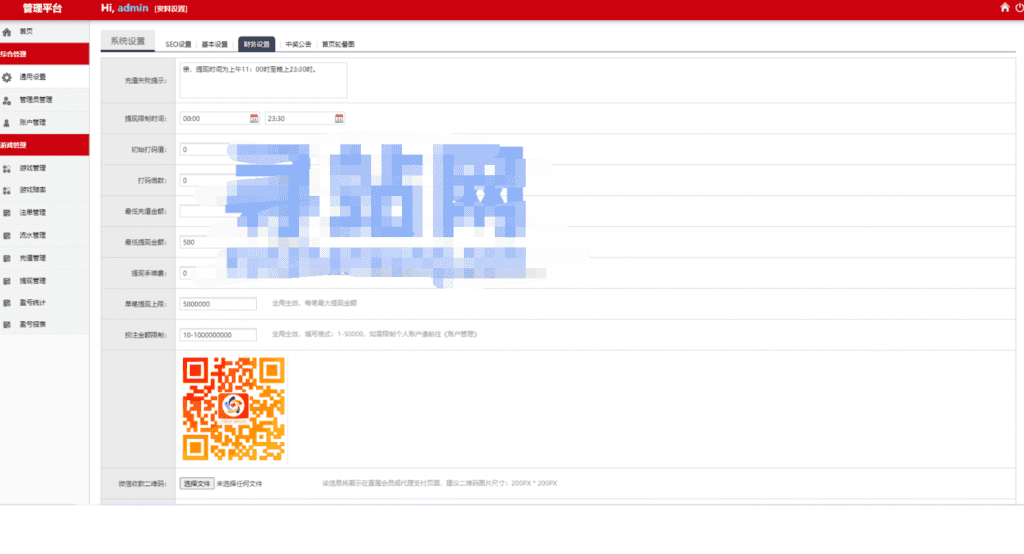The image size is (1024, 554).
Task: Open 管理员管理 icon in sidebar
Action: tap(7, 100)
